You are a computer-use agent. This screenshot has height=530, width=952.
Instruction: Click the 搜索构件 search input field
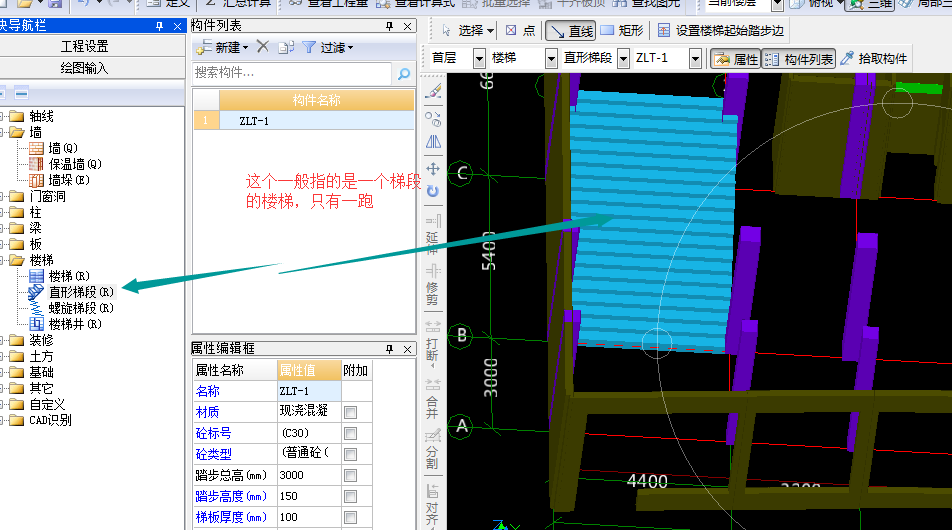coord(292,73)
